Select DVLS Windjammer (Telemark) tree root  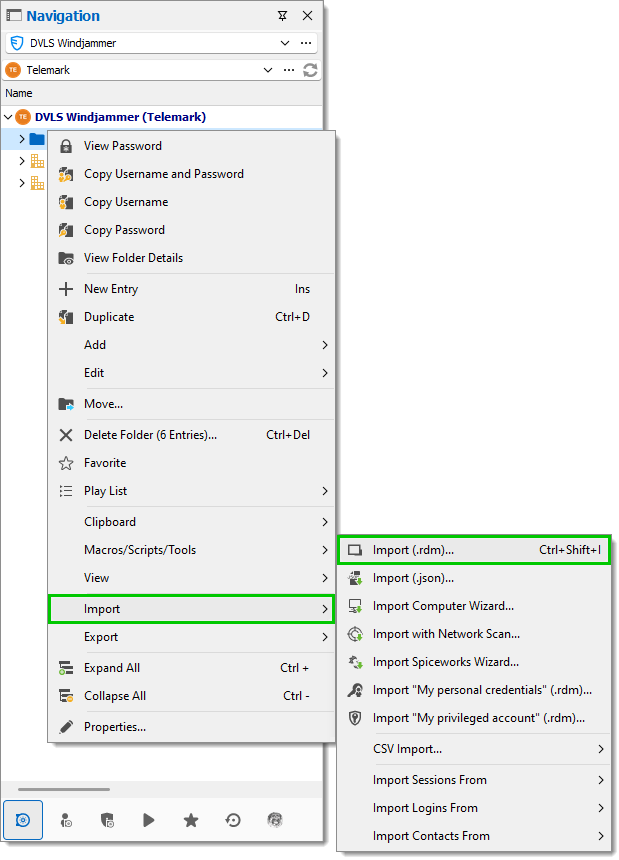tap(121, 117)
